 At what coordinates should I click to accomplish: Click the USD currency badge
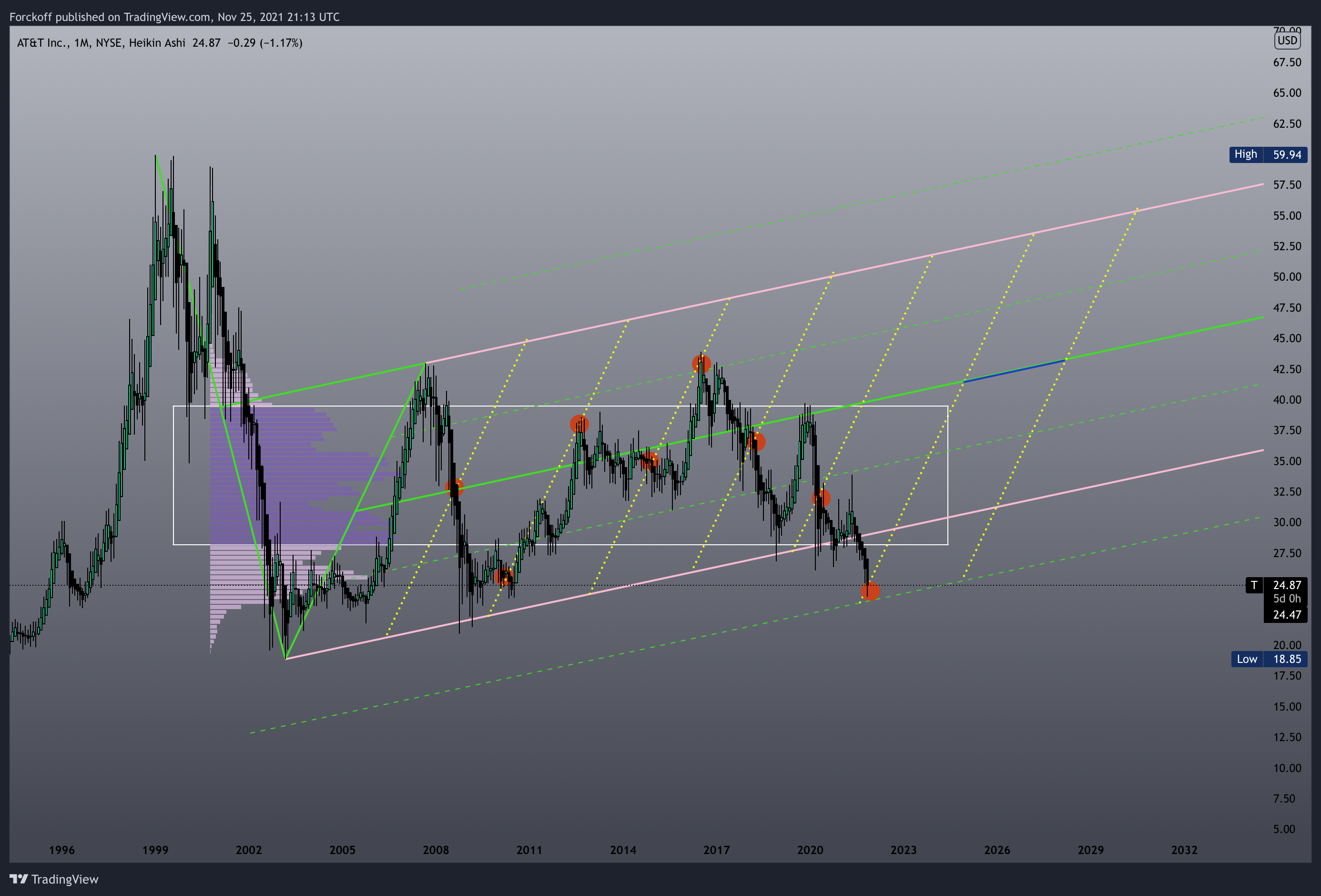point(1287,41)
